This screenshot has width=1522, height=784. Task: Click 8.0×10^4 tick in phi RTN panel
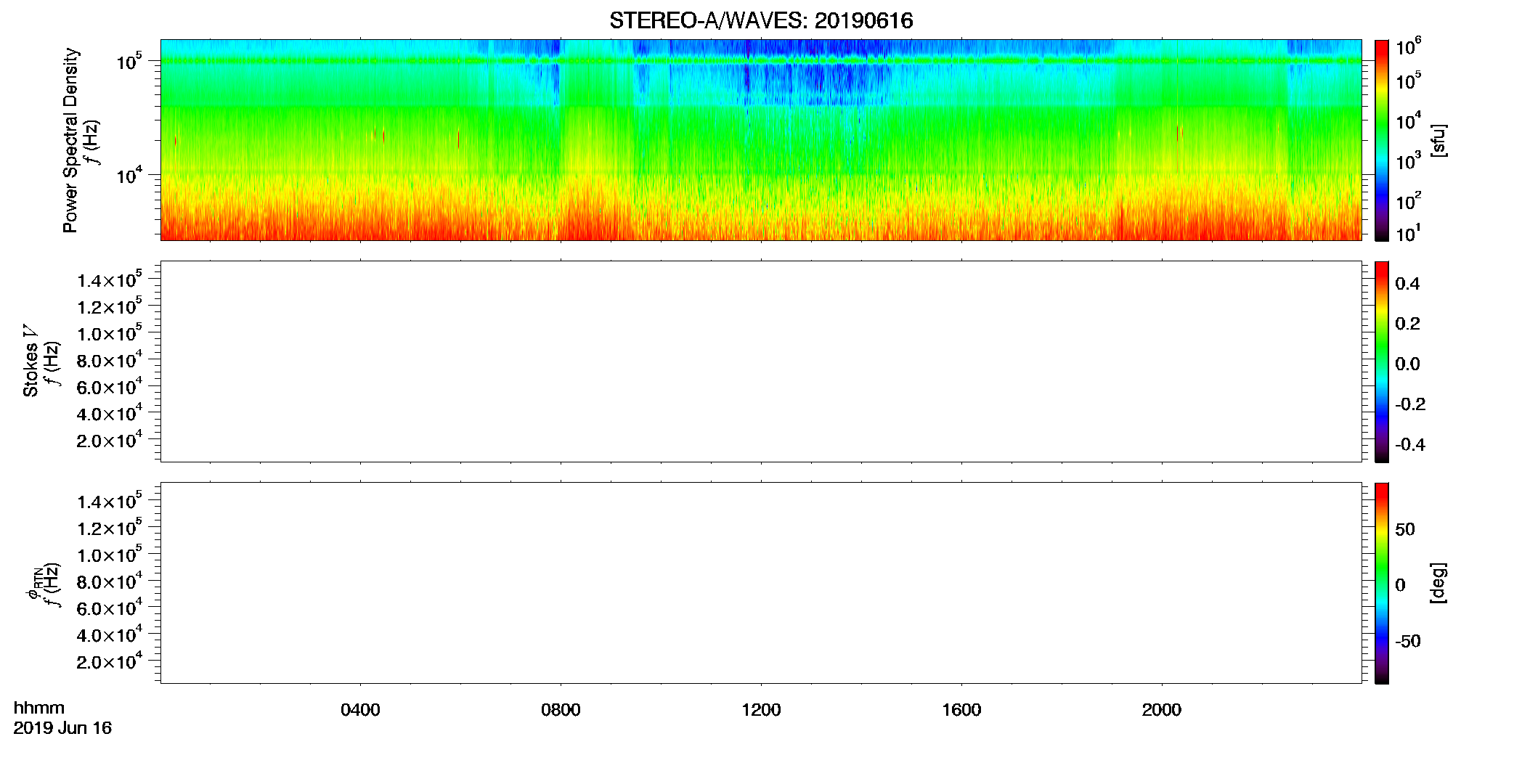(110, 581)
